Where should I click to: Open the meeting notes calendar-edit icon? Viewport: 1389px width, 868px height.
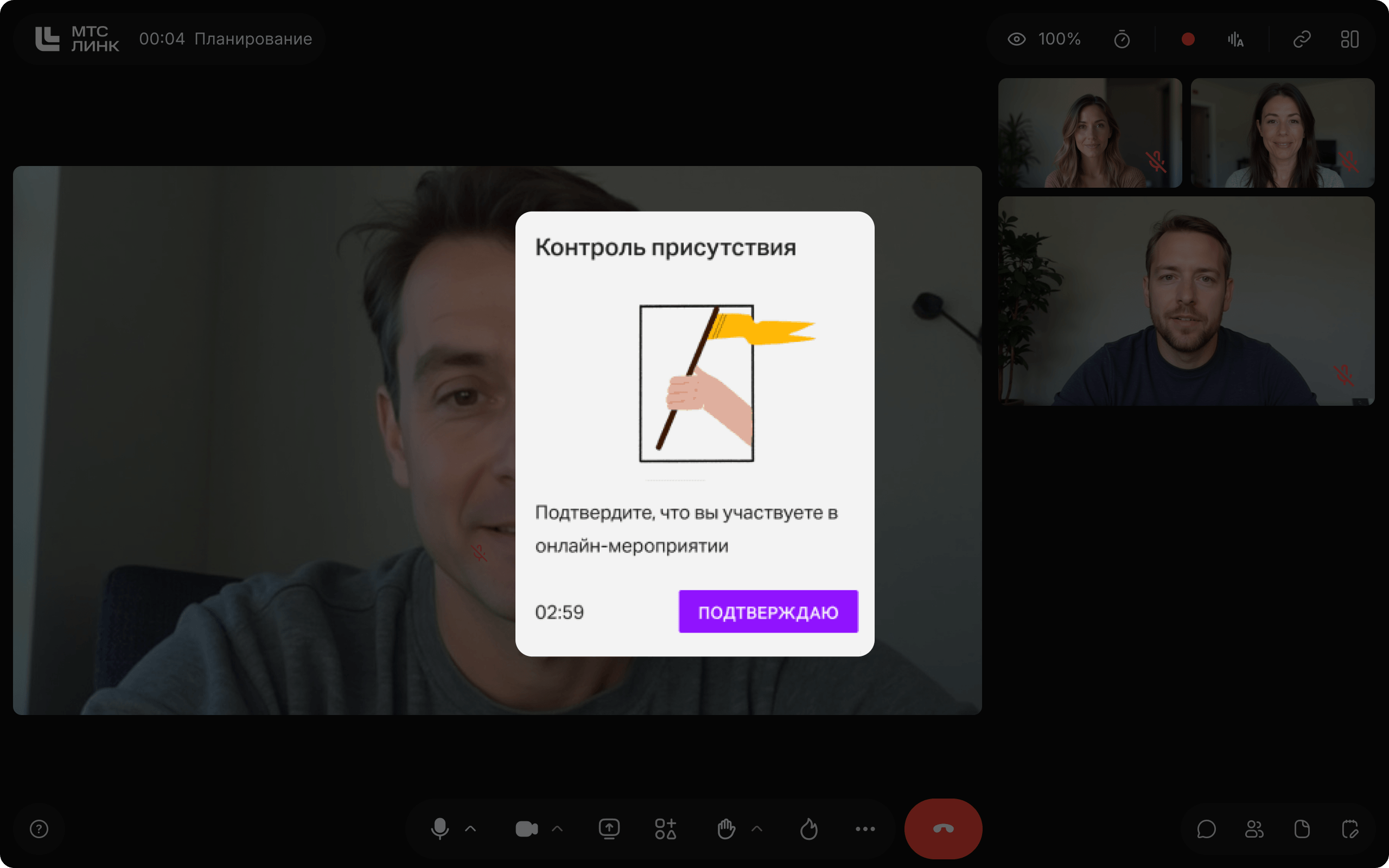click(1350, 828)
